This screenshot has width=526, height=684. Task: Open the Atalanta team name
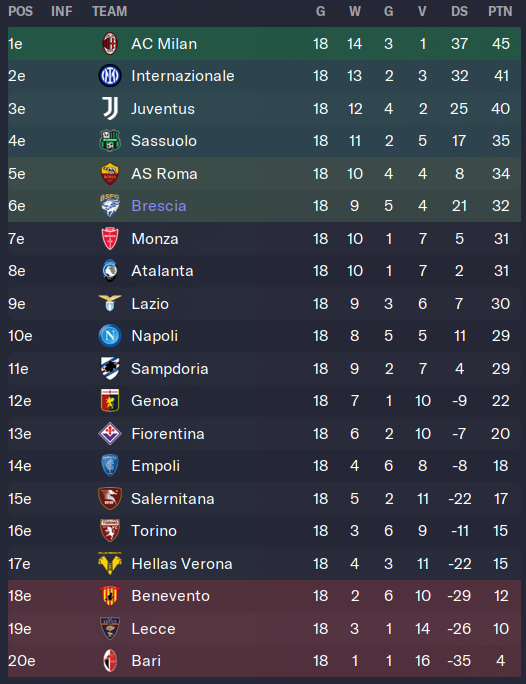pyautogui.click(x=162, y=271)
